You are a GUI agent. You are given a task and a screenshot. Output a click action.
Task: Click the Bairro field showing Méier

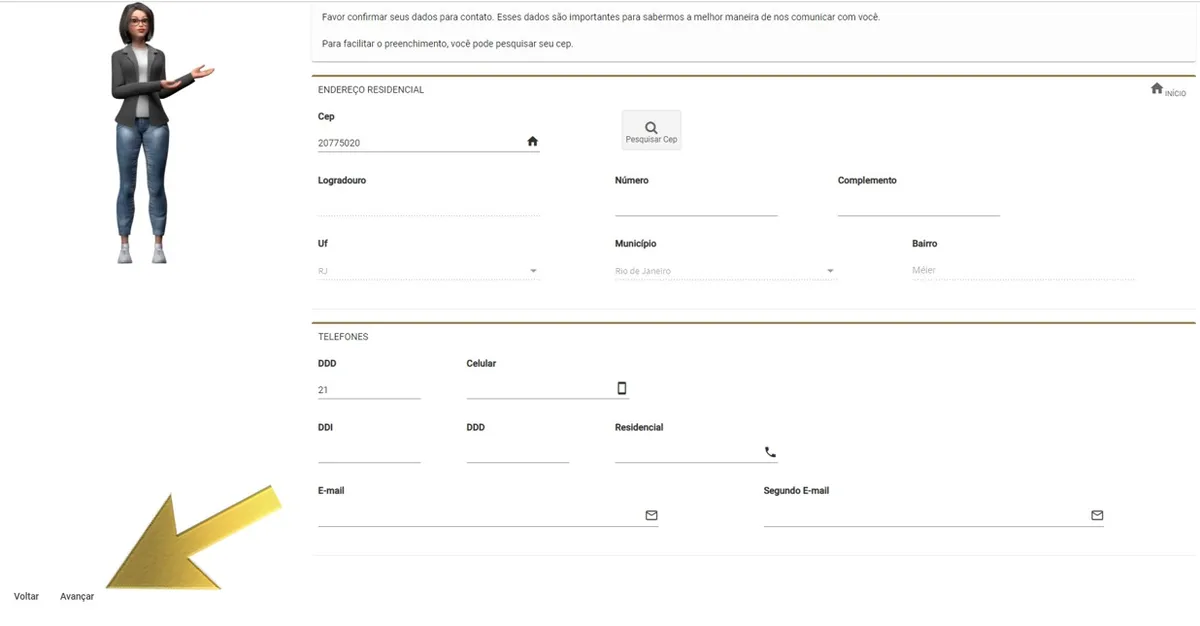tap(1022, 271)
